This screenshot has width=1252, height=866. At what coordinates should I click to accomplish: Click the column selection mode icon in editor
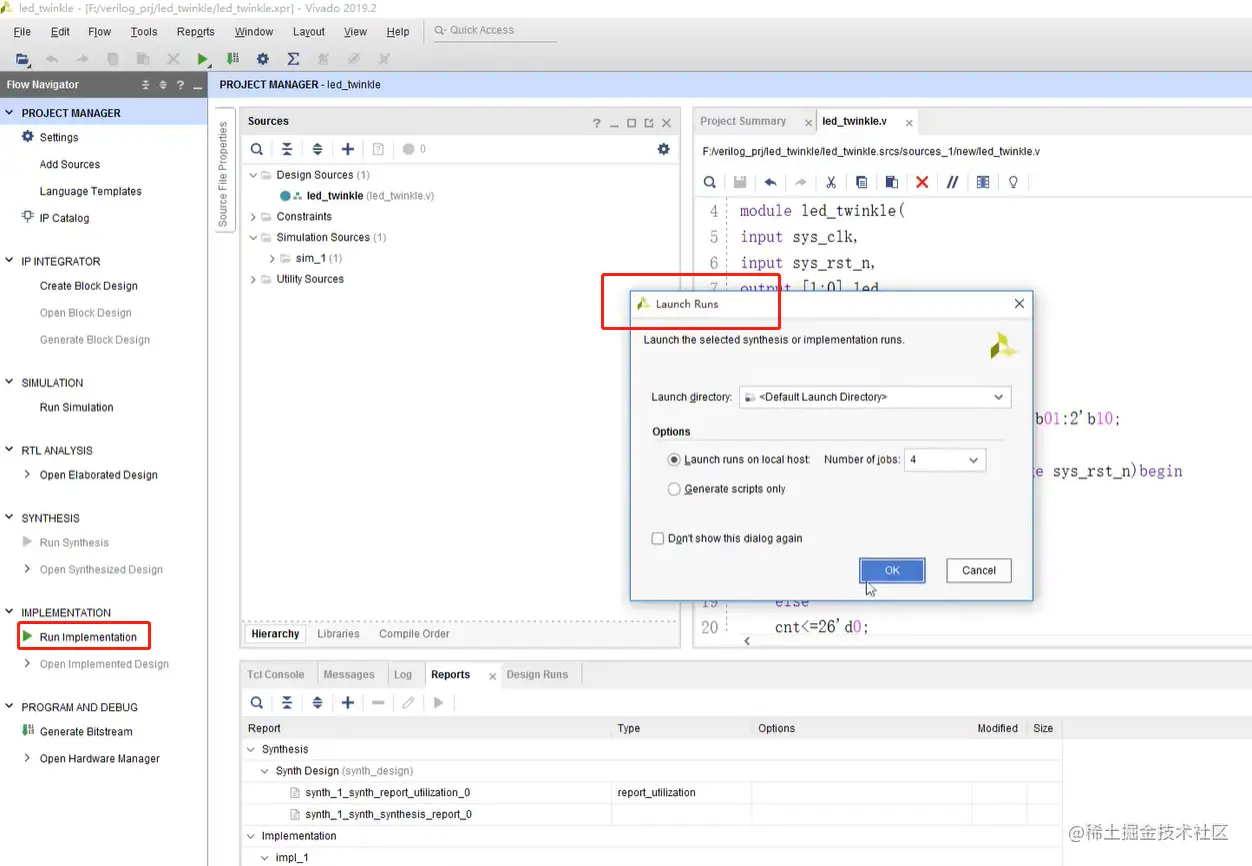coord(983,182)
